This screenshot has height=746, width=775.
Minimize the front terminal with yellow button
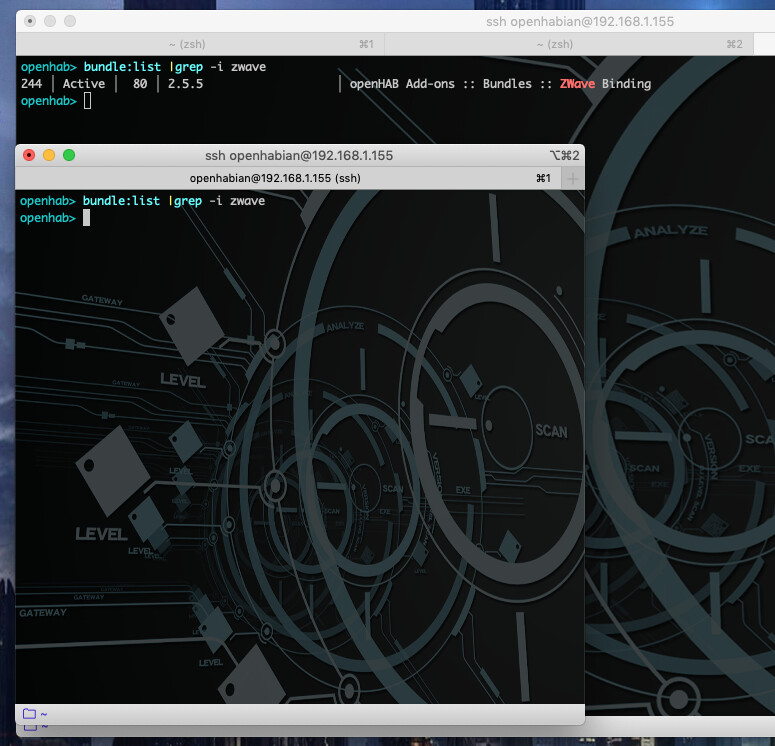coord(49,155)
